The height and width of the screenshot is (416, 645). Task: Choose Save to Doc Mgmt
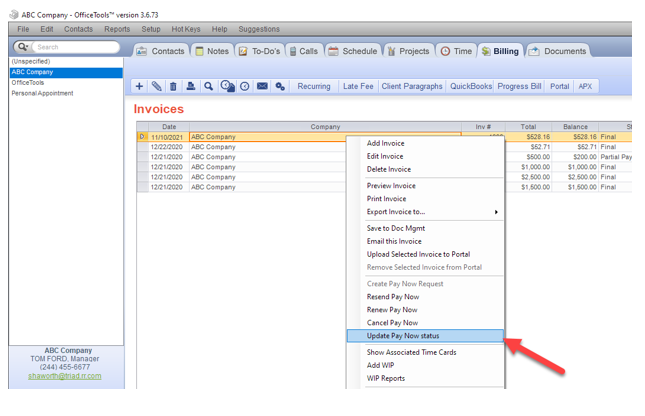[x=425, y=228]
